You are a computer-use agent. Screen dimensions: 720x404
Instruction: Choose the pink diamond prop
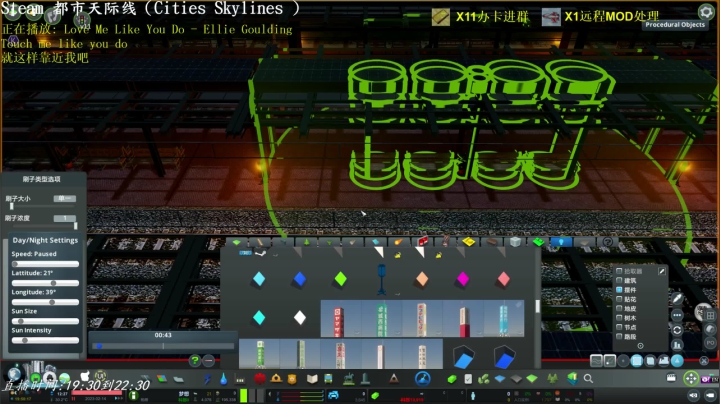point(503,279)
